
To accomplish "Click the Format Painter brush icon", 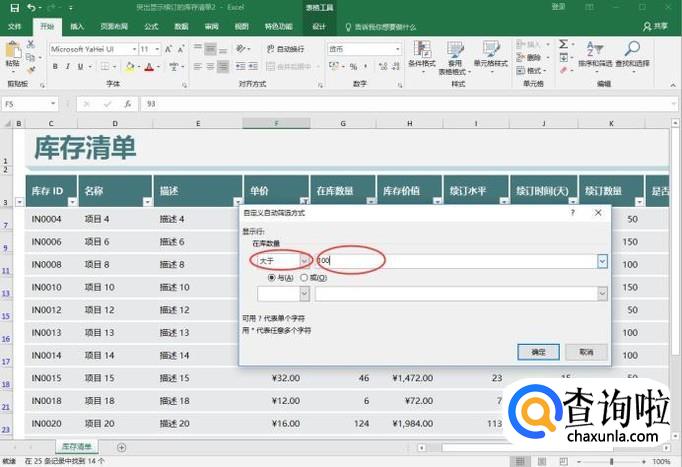I will pos(30,70).
